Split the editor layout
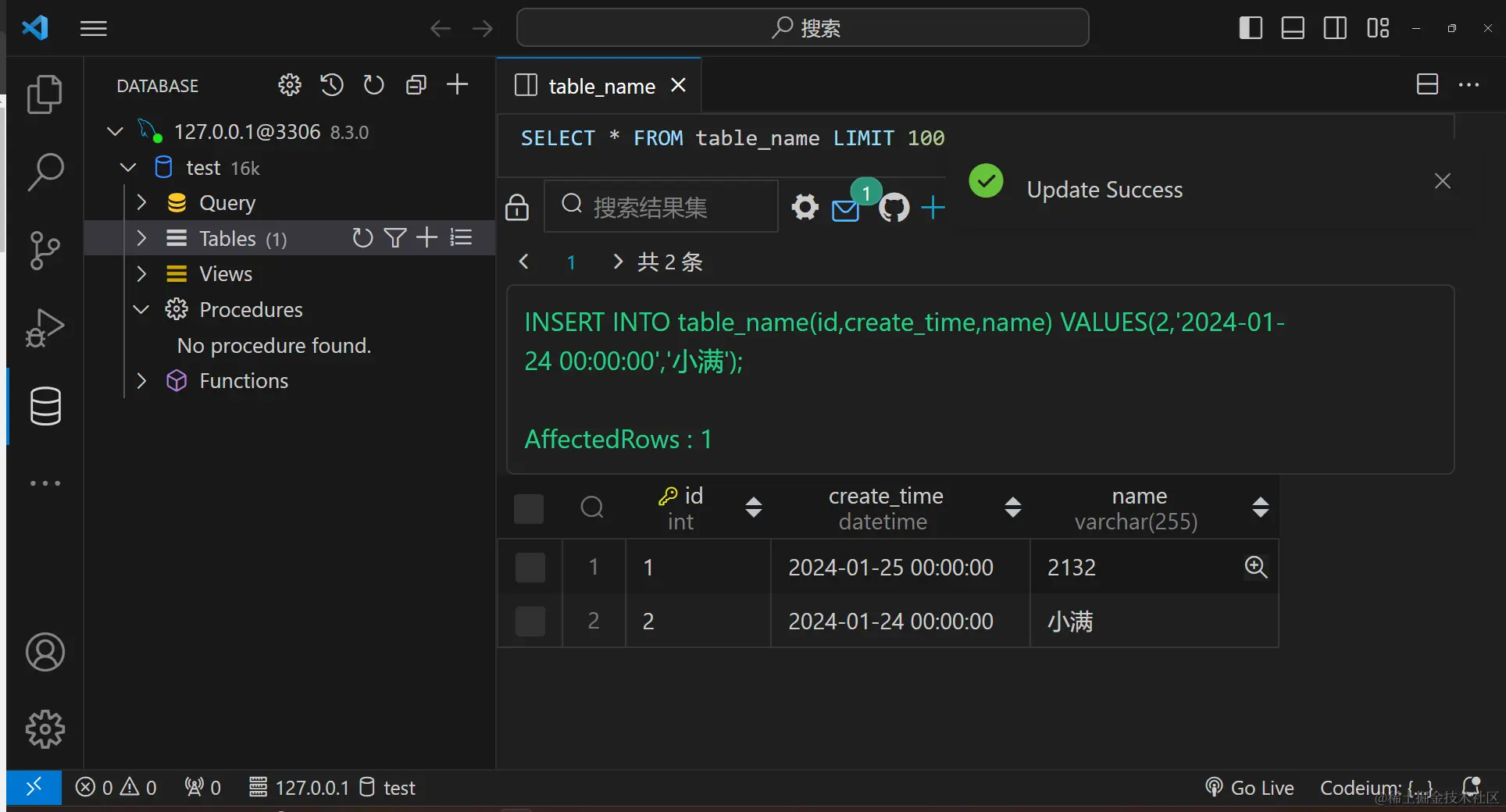 click(1427, 84)
